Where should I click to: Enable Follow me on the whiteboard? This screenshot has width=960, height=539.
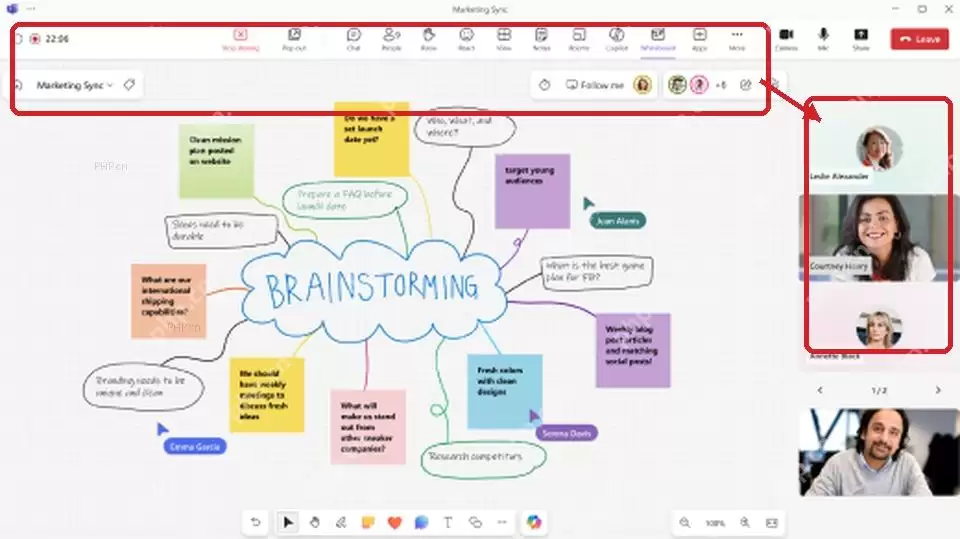click(594, 85)
